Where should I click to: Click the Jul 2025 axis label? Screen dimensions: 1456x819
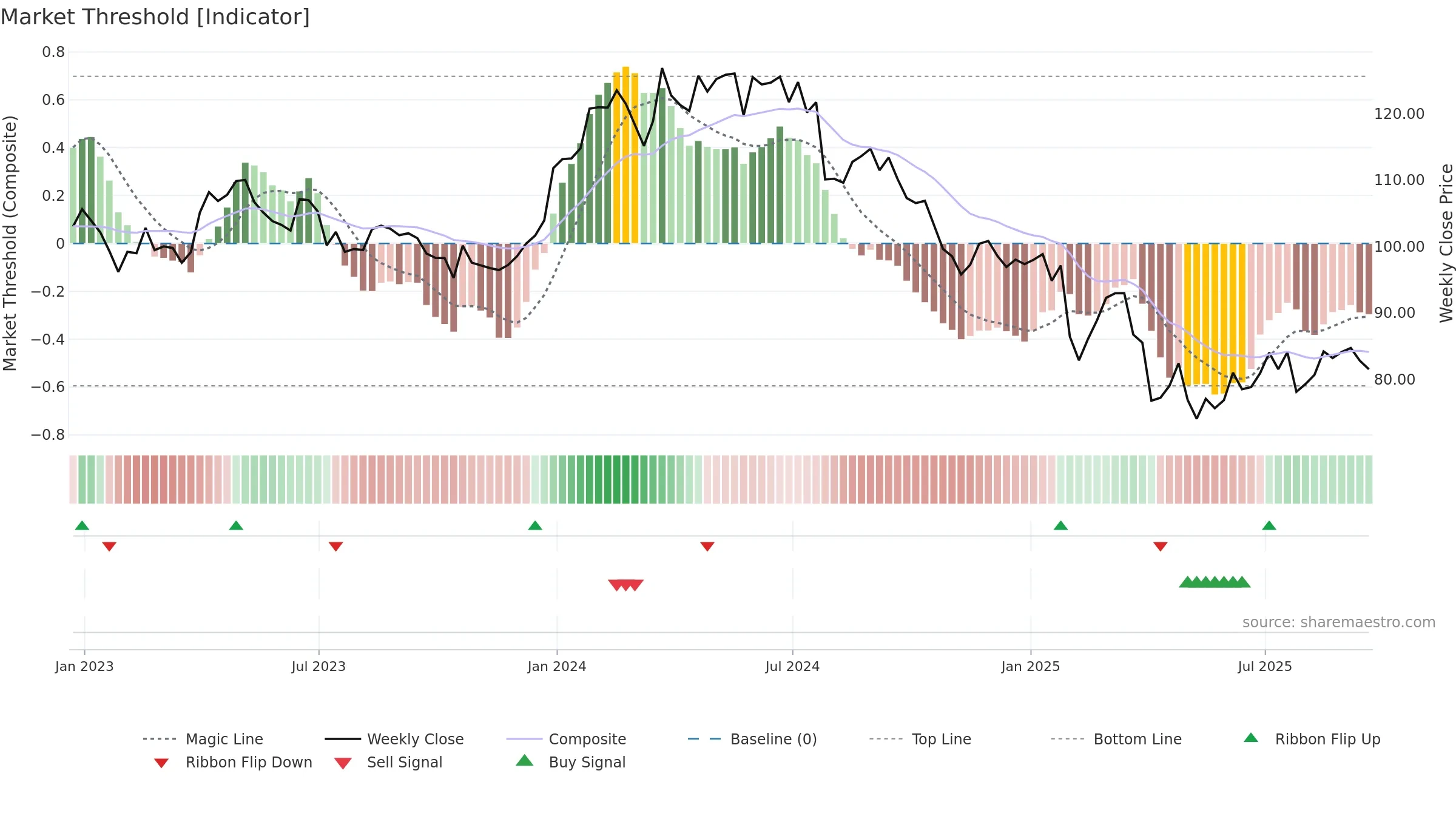point(1265,667)
